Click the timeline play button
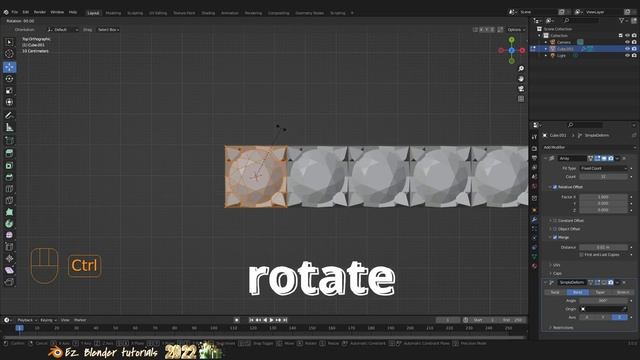640x360 pixels. click(271, 320)
